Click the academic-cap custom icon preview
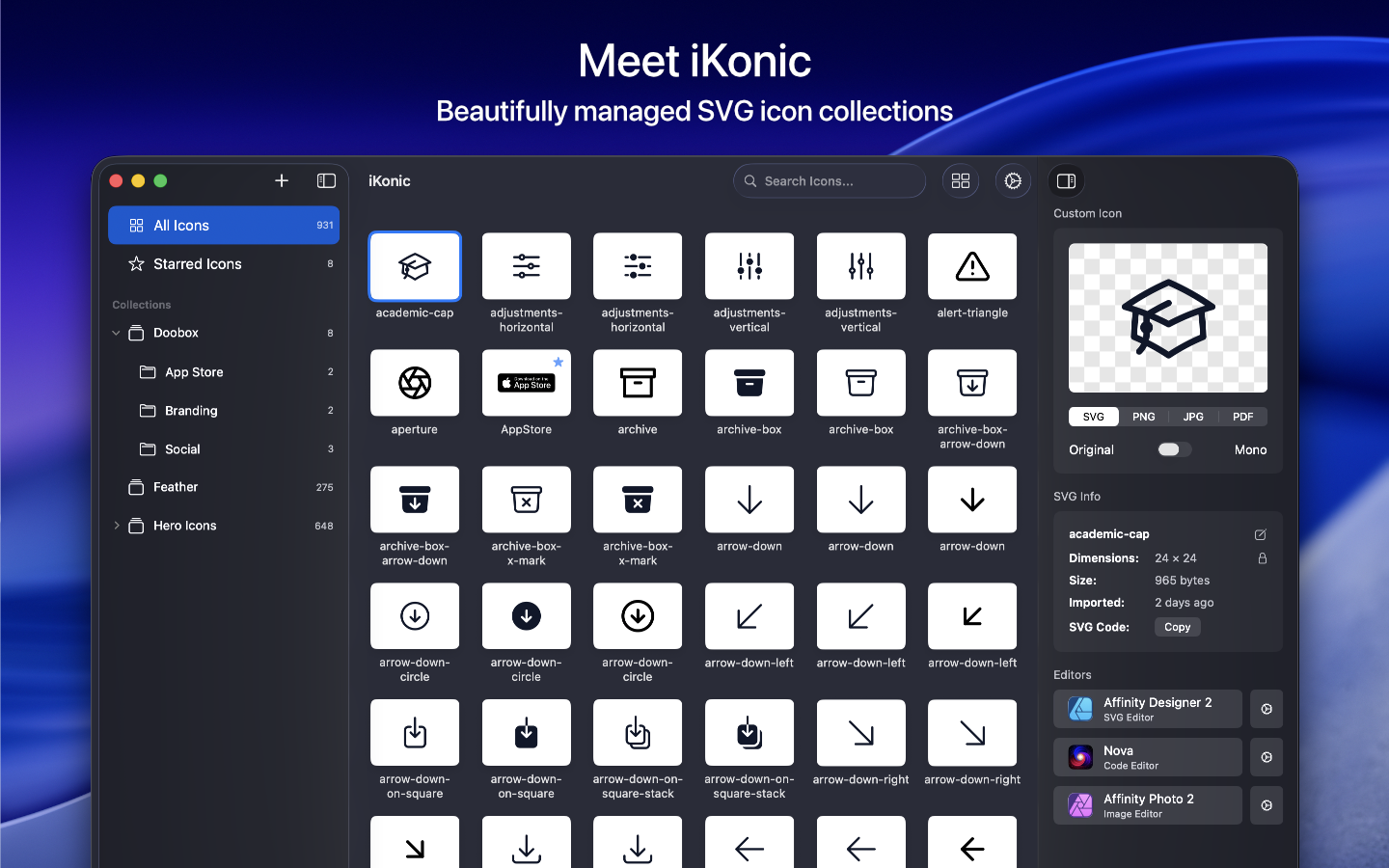The height and width of the screenshot is (868, 1389). click(1168, 318)
